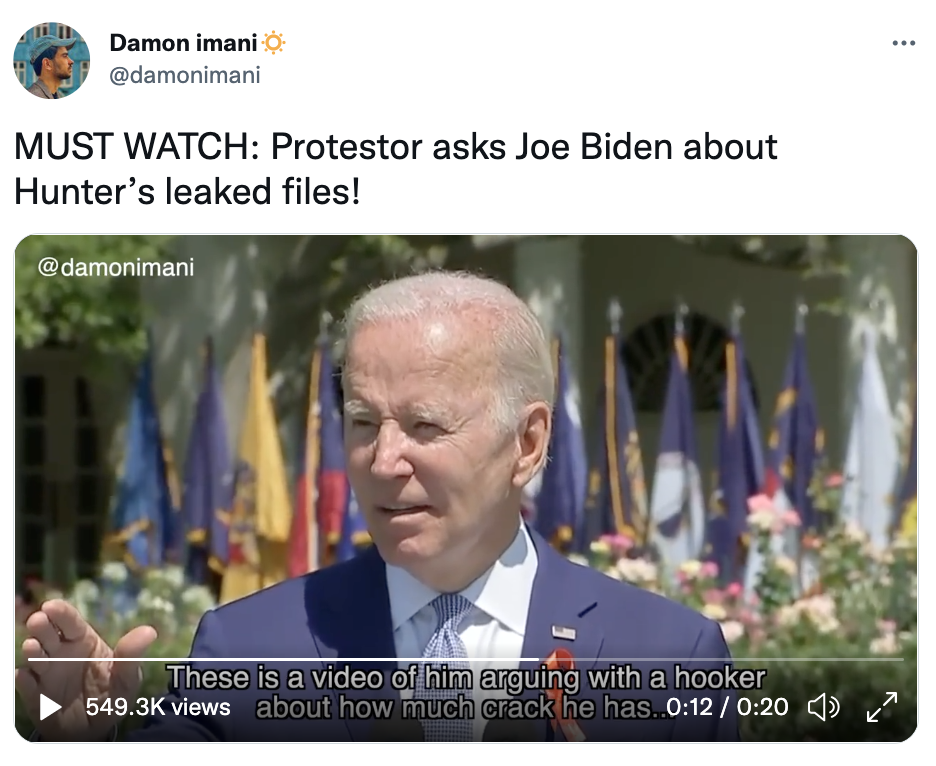Click the 549.3K views counter
This screenshot has width=936, height=766.
[x=158, y=707]
